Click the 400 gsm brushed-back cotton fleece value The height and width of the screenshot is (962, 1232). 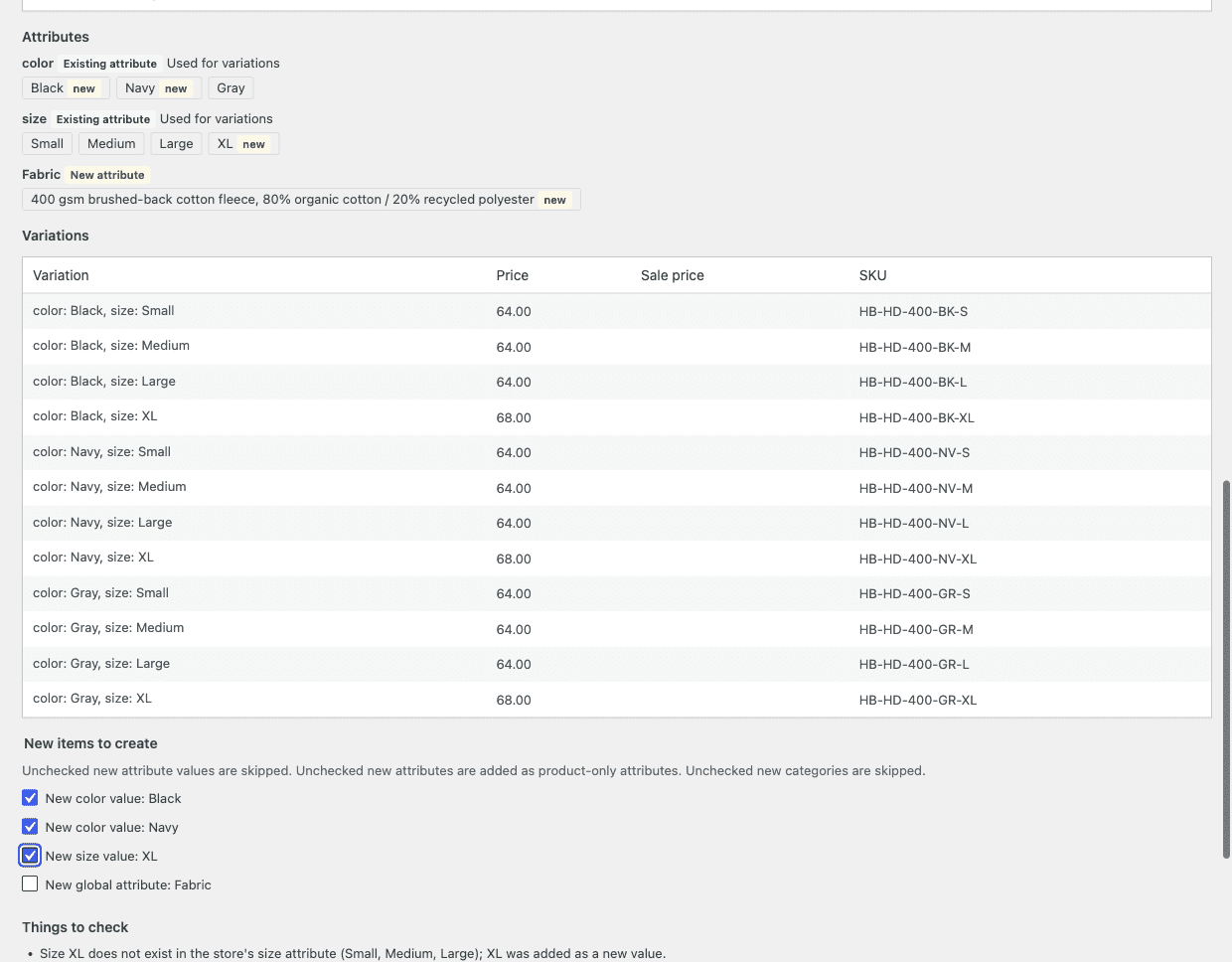pyautogui.click(x=301, y=200)
